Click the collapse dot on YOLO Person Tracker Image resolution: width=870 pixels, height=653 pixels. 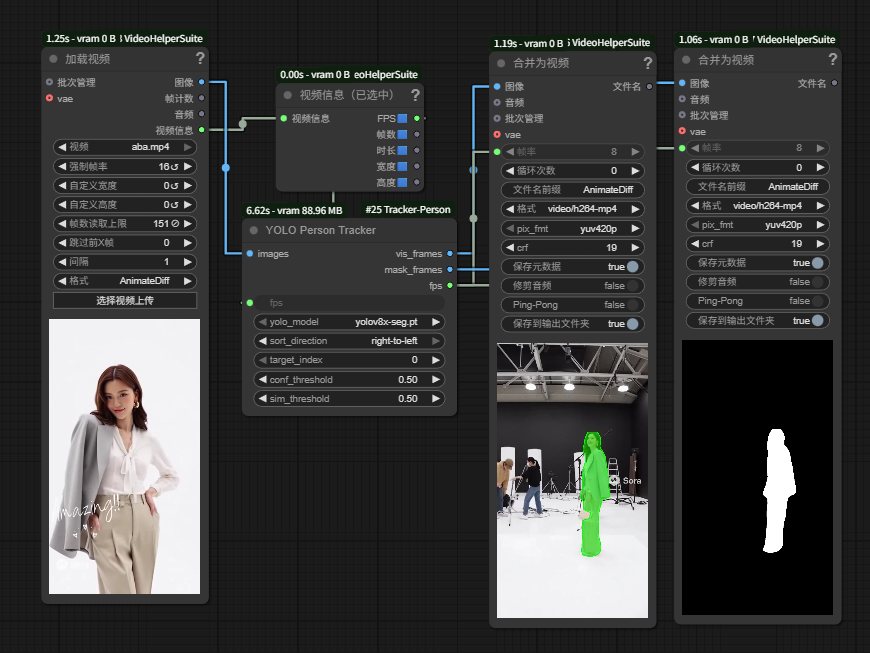(x=253, y=230)
